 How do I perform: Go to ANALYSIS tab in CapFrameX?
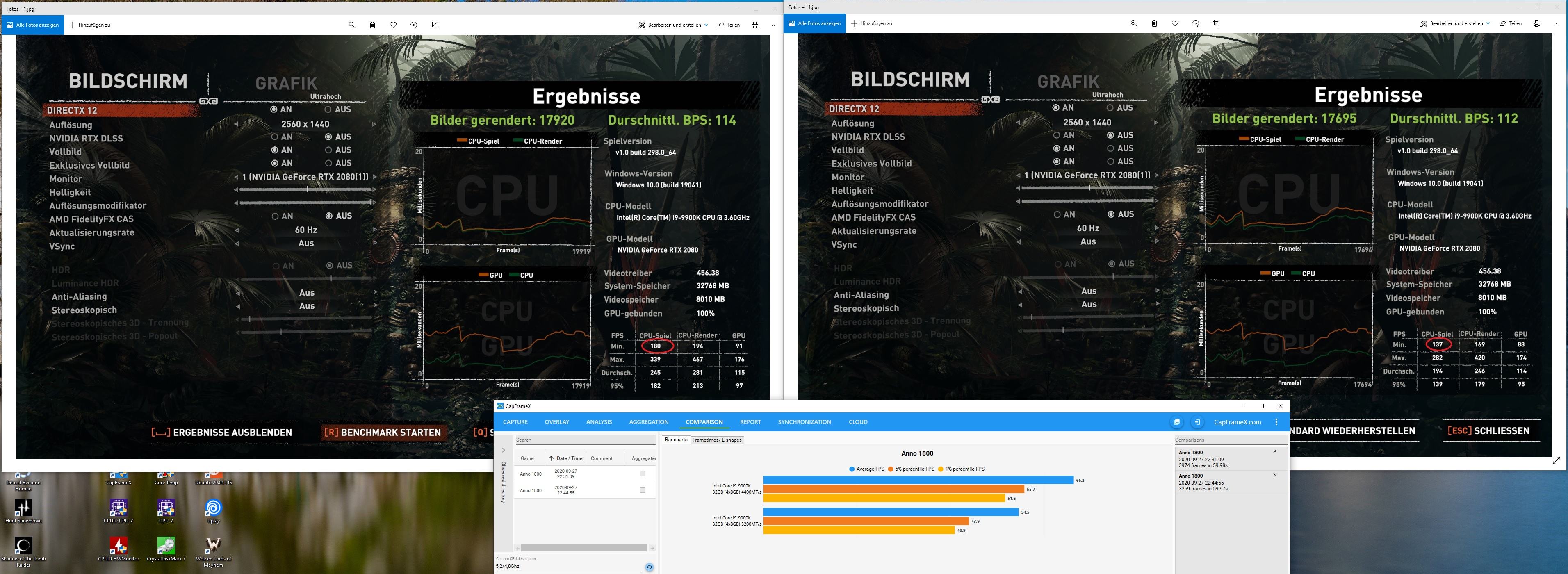599,422
